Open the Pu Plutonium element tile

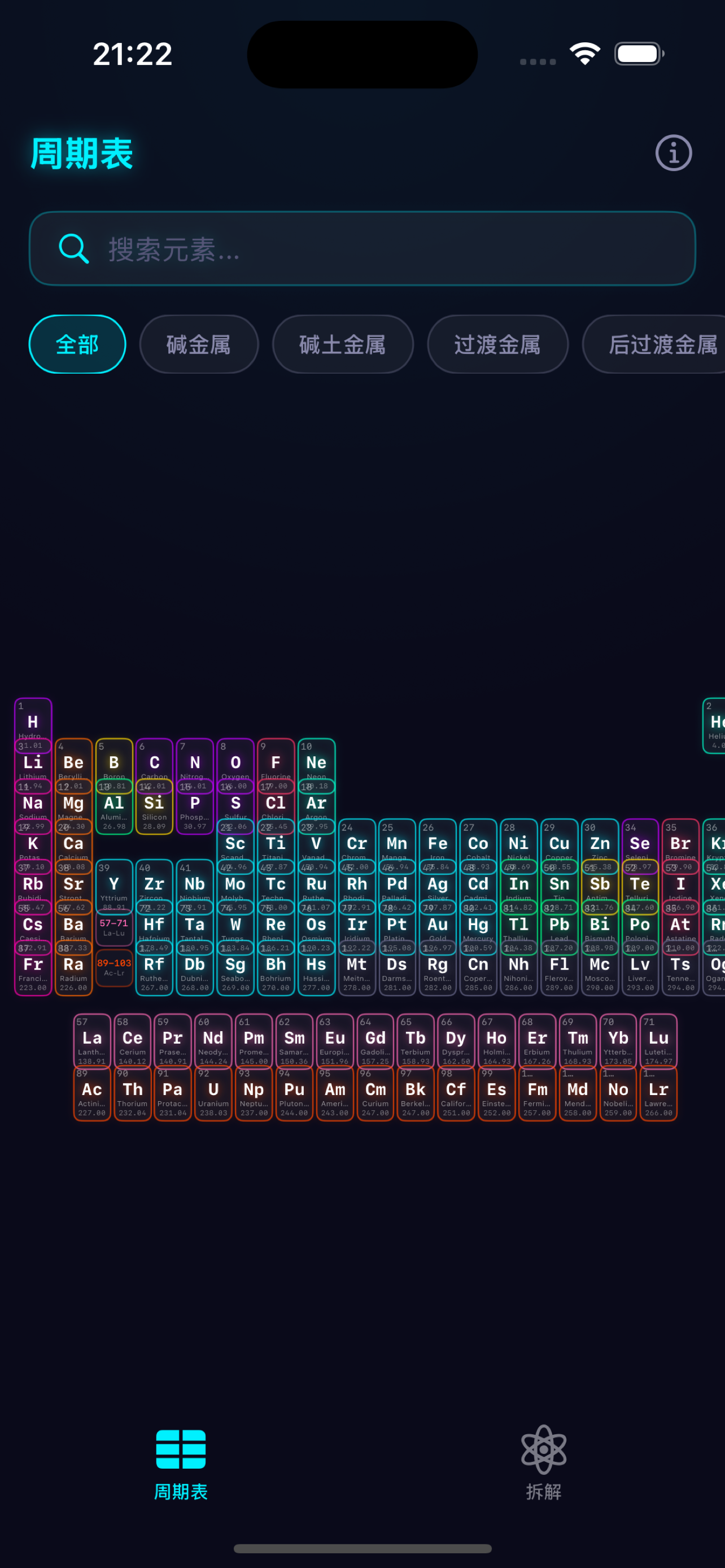[295, 1094]
